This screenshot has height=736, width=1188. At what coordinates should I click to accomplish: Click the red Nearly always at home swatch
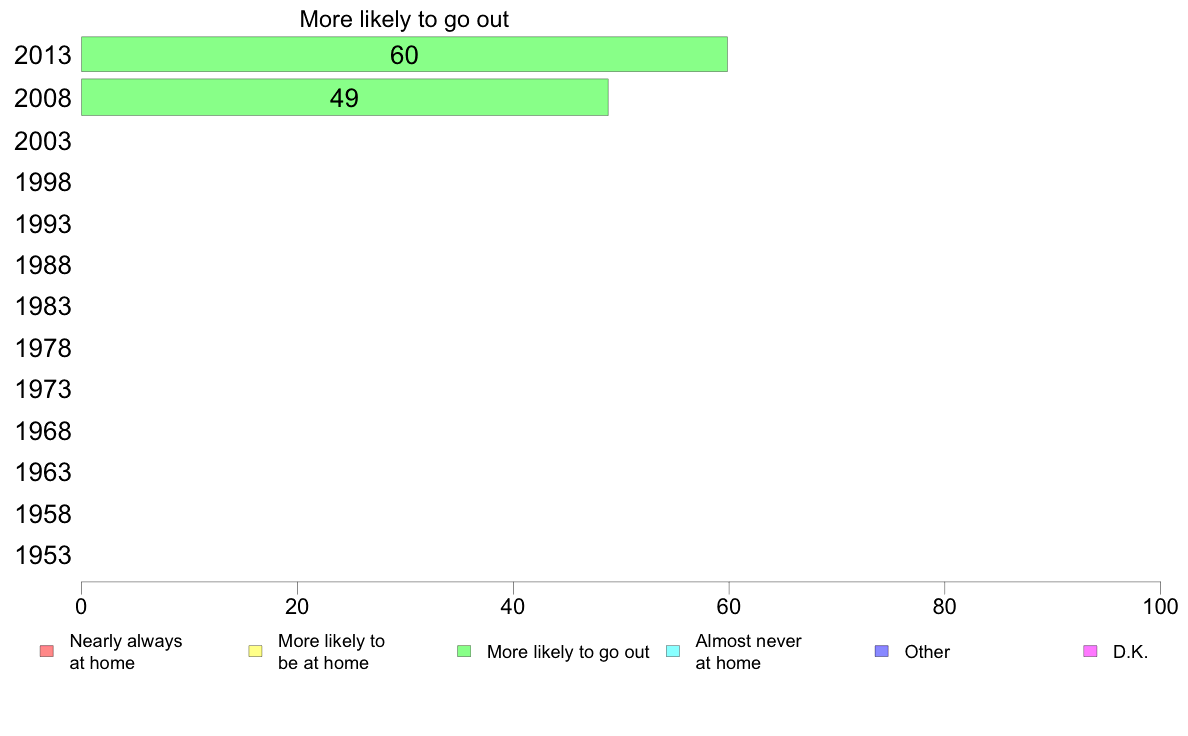coord(47,651)
